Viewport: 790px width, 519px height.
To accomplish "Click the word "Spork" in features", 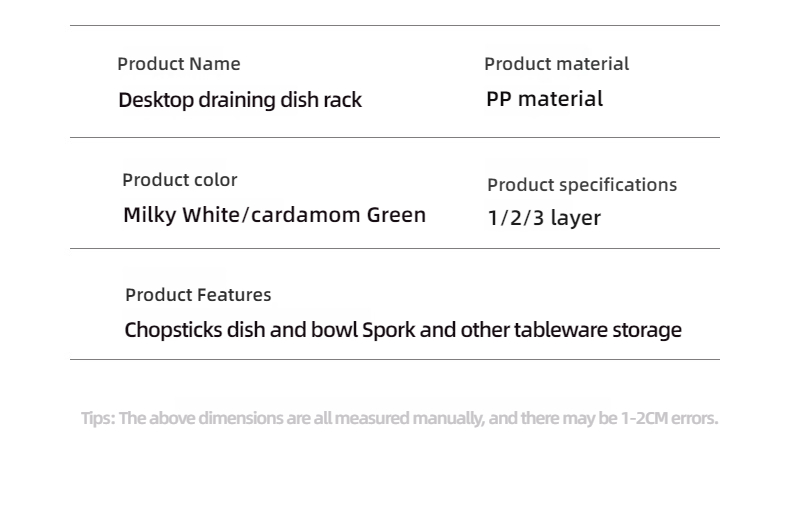I will pos(389,330).
